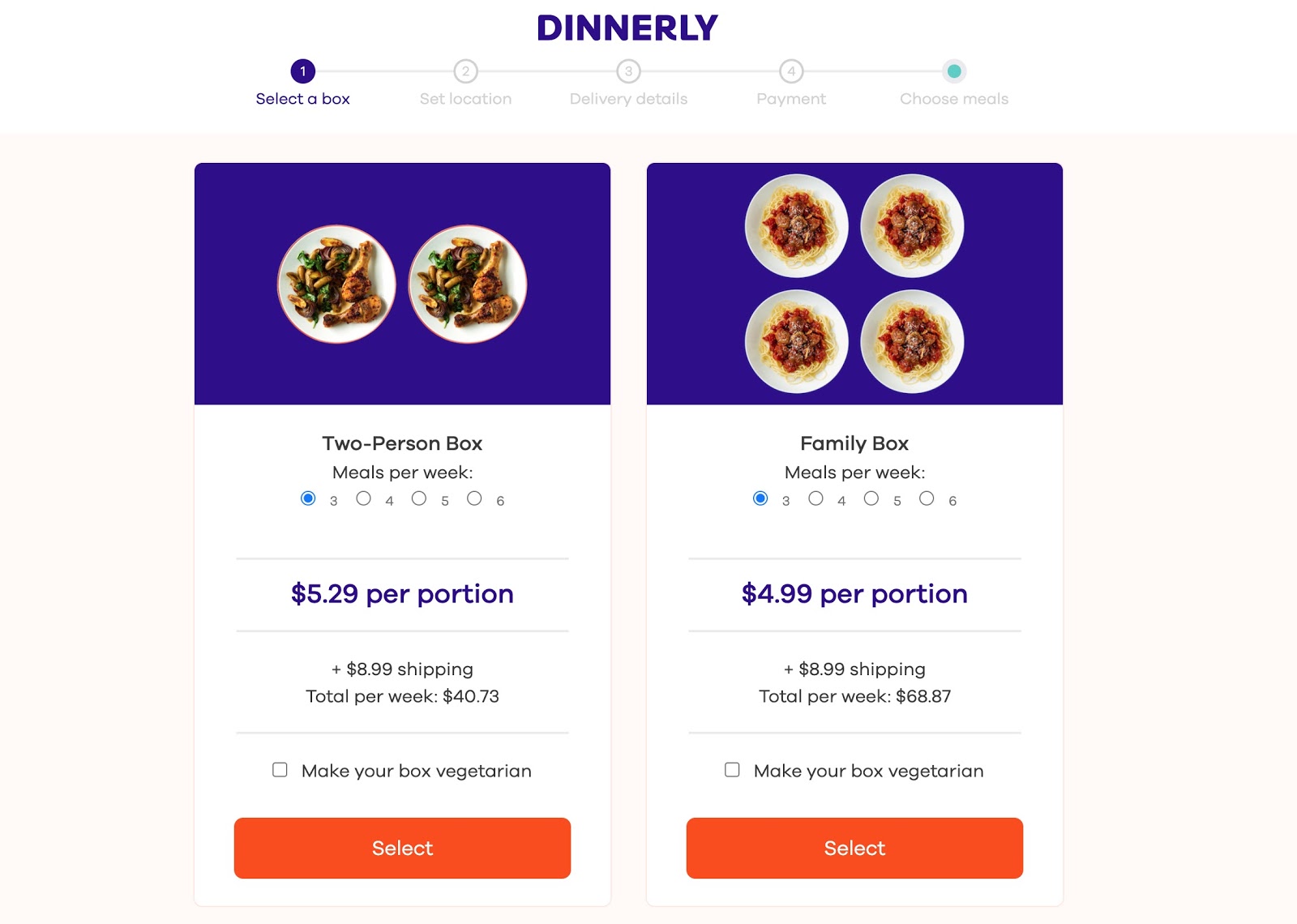
Task: Tick vegetarian checkbox for Family Box
Action: click(x=732, y=770)
